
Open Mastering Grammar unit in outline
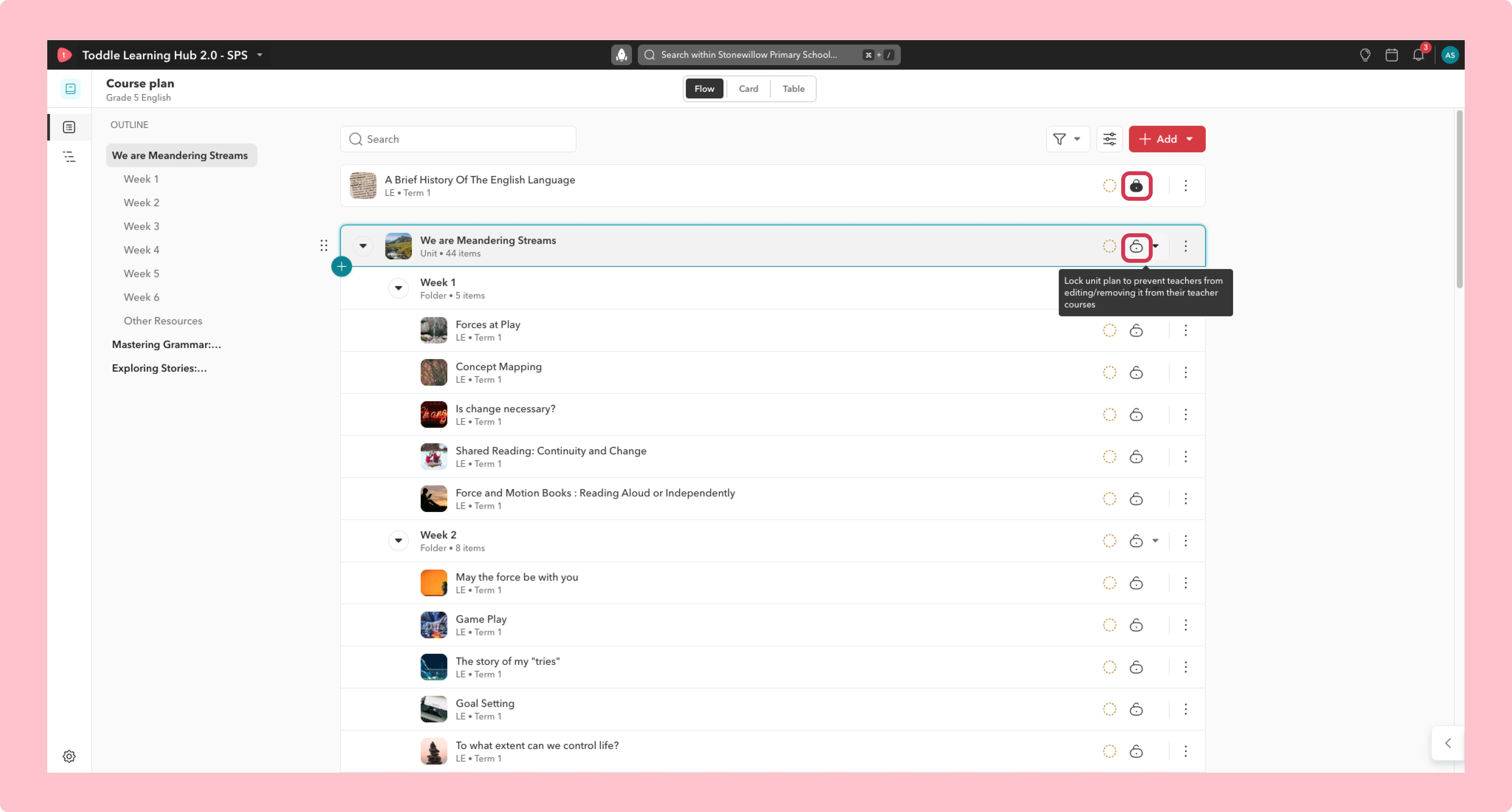click(x=167, y=344)
